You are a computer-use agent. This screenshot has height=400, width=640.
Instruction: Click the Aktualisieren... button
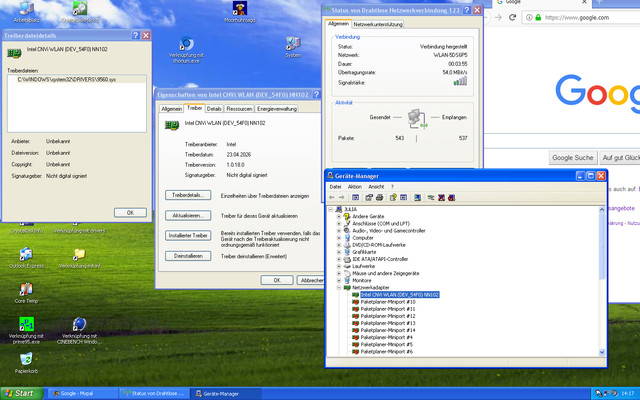pyautogui.click(x=188, y=216)
